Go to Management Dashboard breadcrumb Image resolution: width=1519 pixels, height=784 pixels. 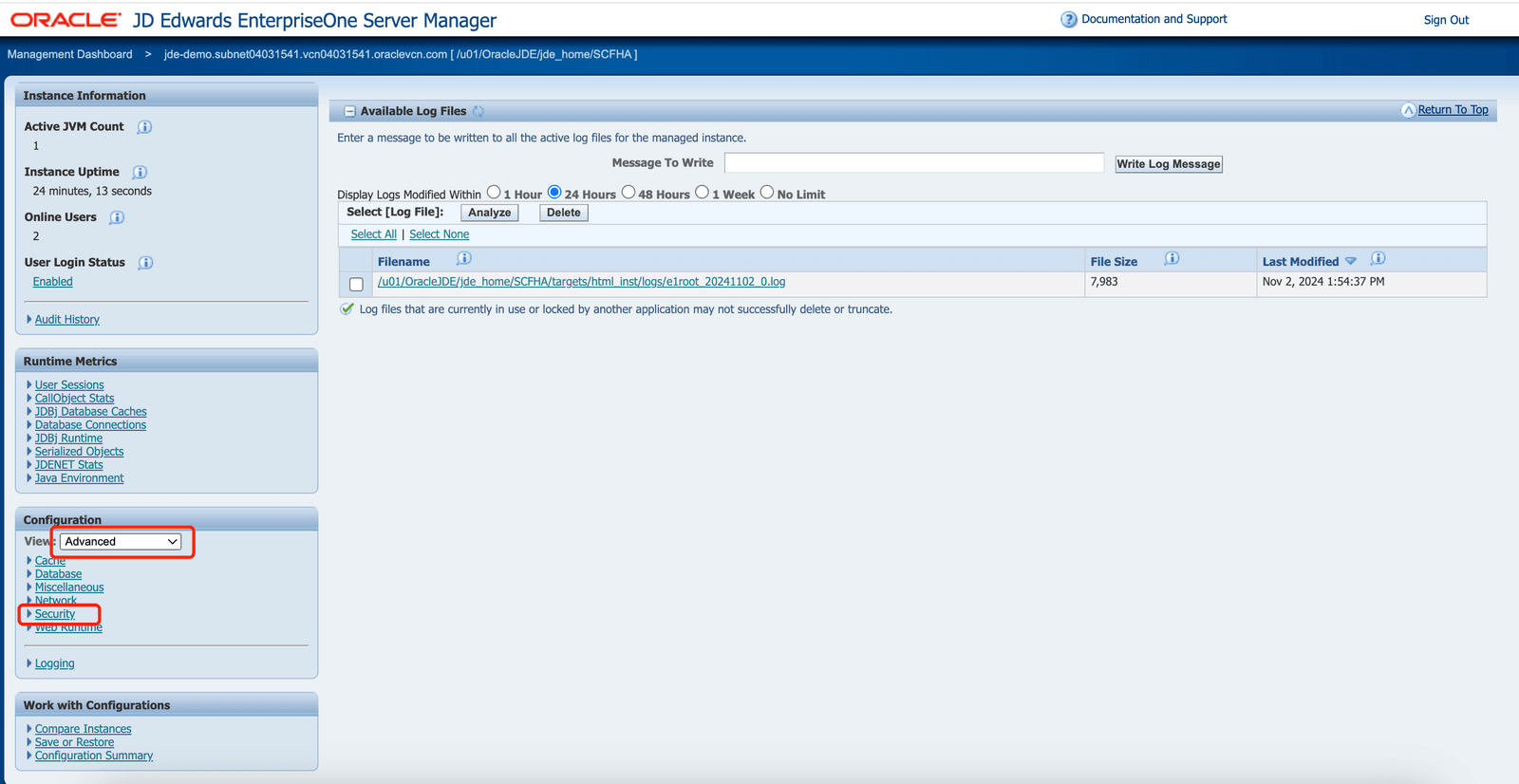70,54
